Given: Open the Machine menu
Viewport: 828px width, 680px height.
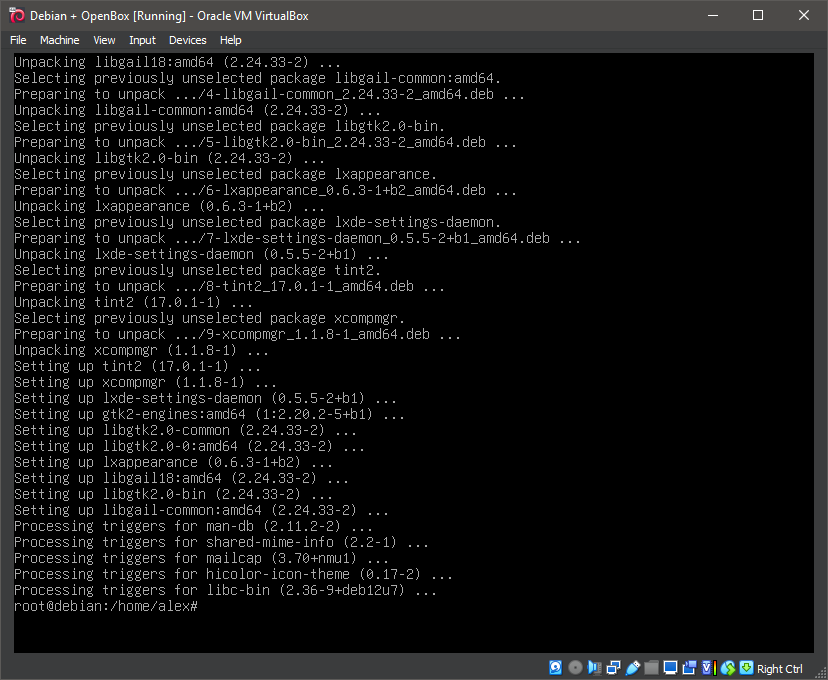Looking at the screenshot, I should coord(59,40).
